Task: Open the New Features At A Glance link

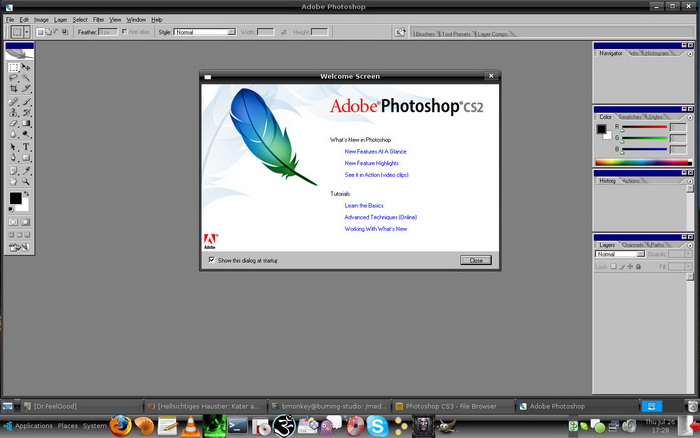Action: point(375,151)
